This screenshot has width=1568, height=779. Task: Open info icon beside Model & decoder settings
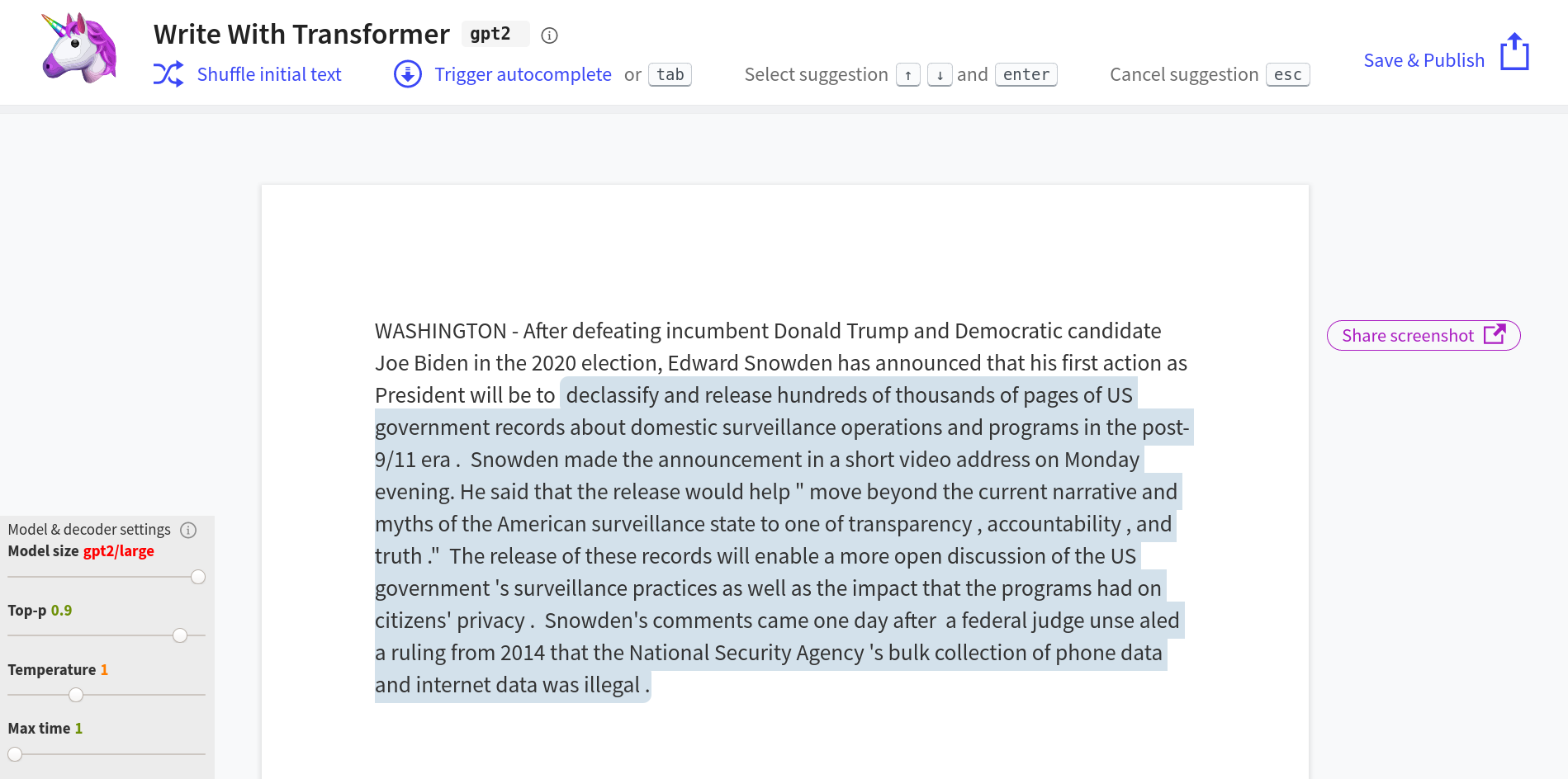coord(188,530)
